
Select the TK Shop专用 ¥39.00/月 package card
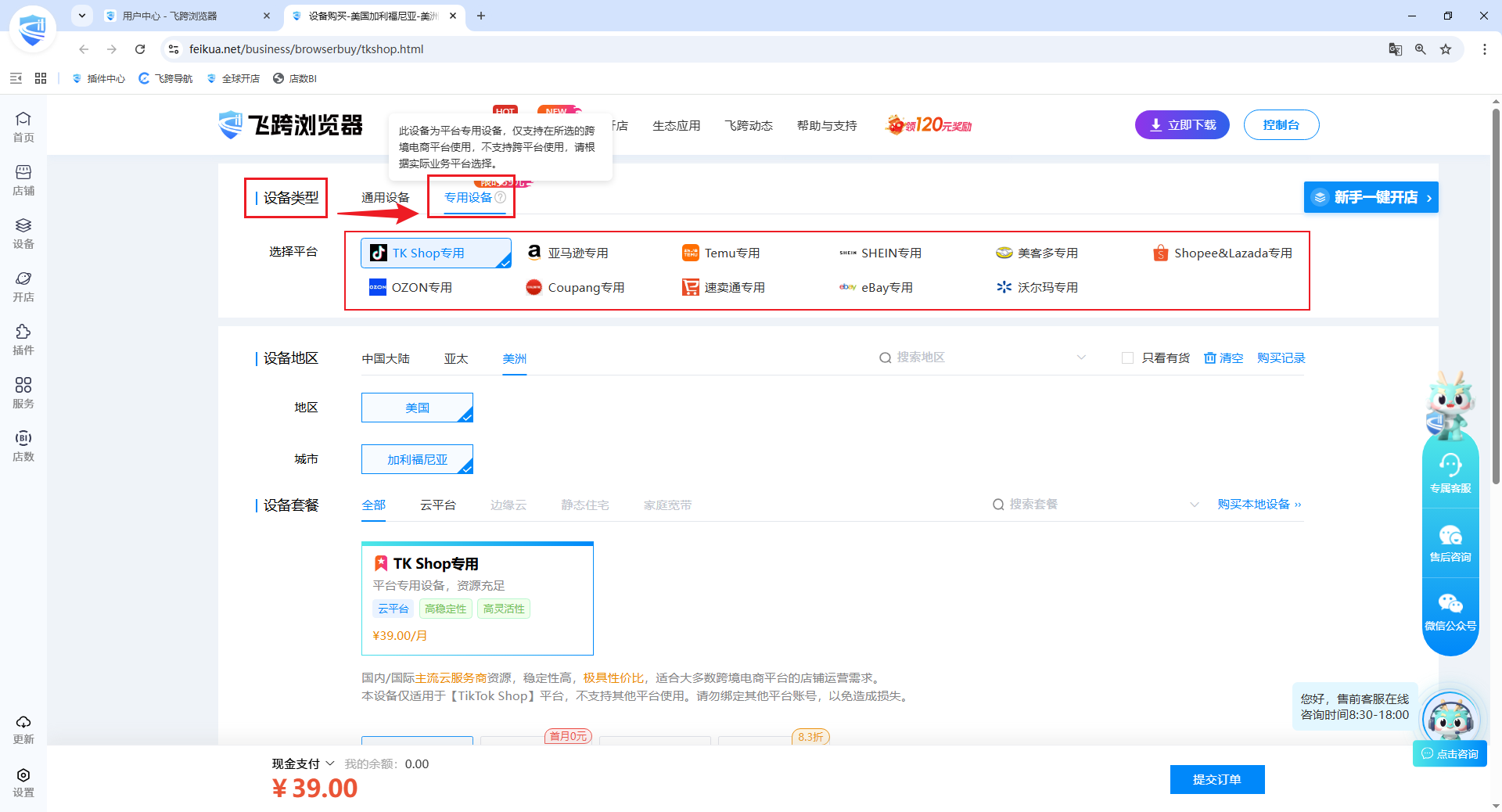point(477,598)
